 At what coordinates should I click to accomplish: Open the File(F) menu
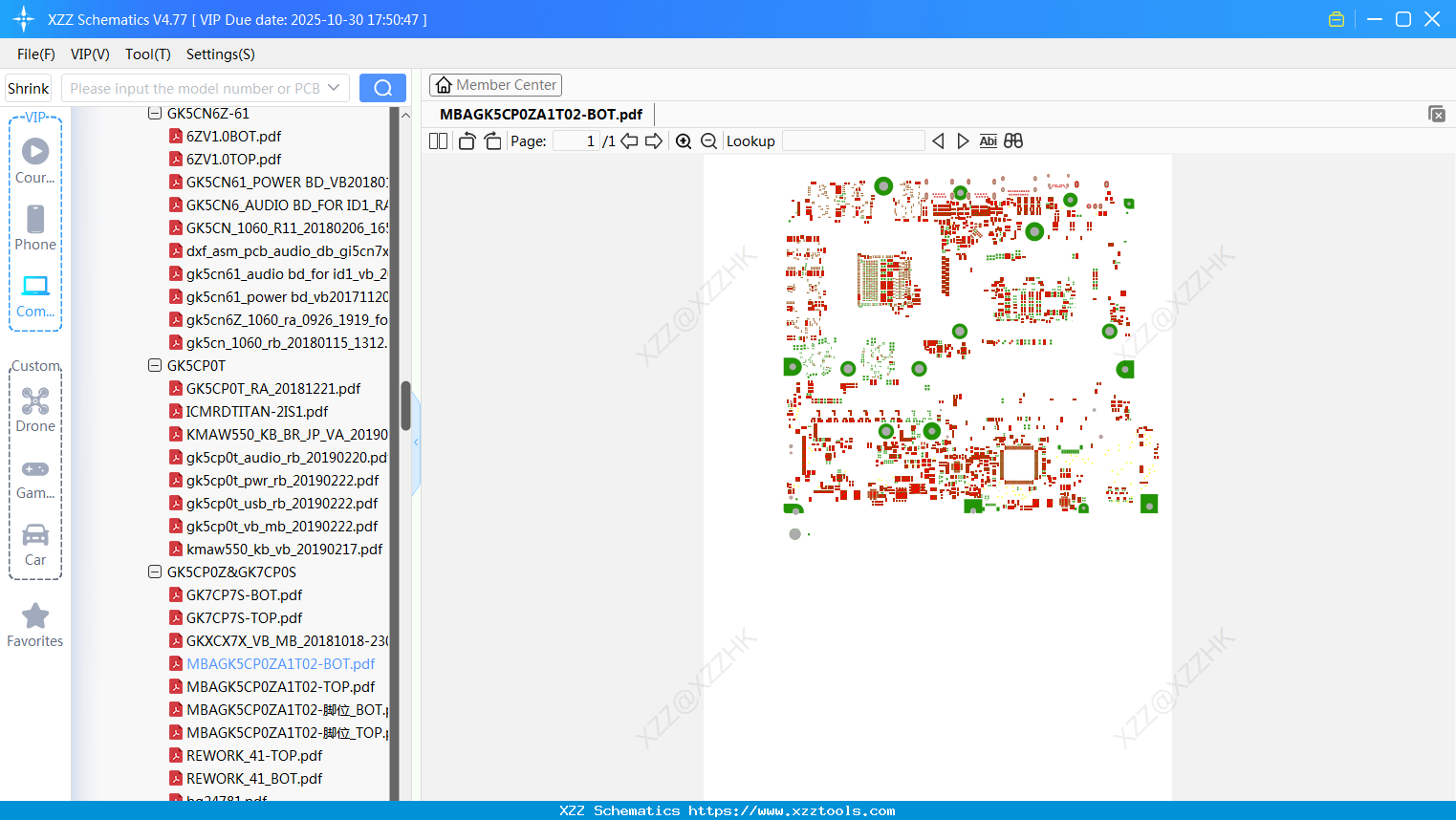click(x=36, y=54)
